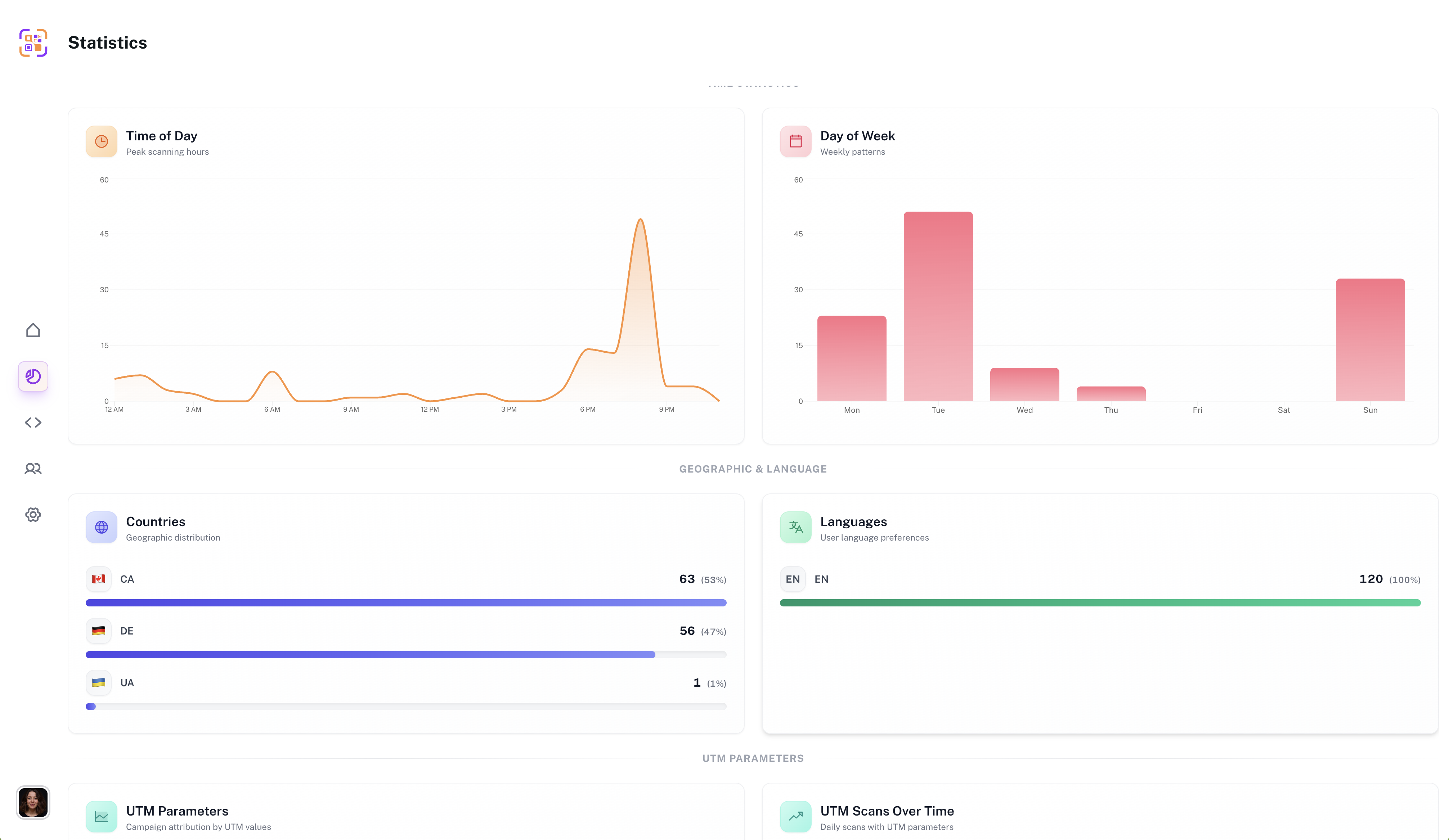Click the UTM Scans trend arrow icon
The image size is (1449, 840).
(795, 817)
